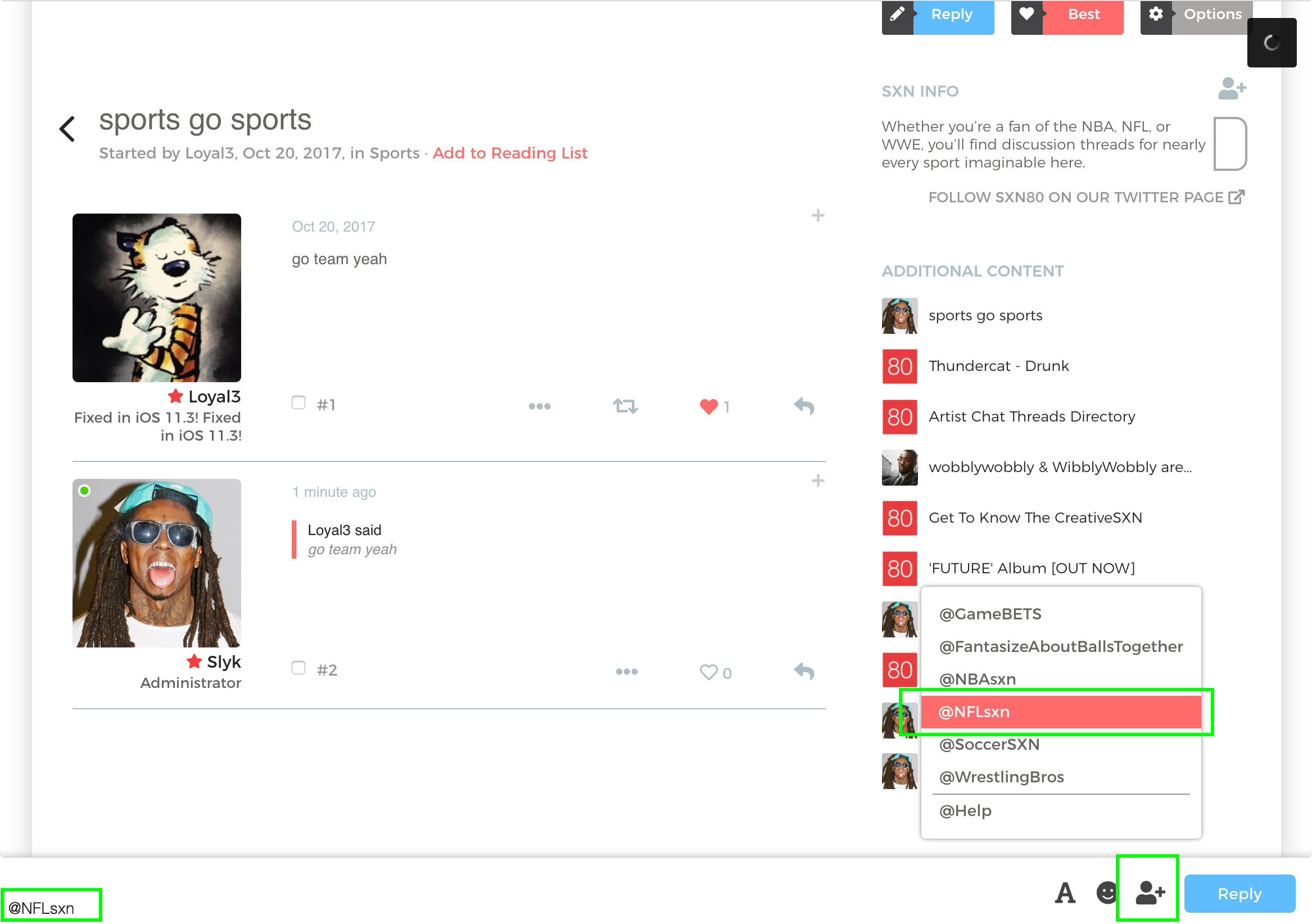Click the pencil icon beside top Reply

click(897, 15)
